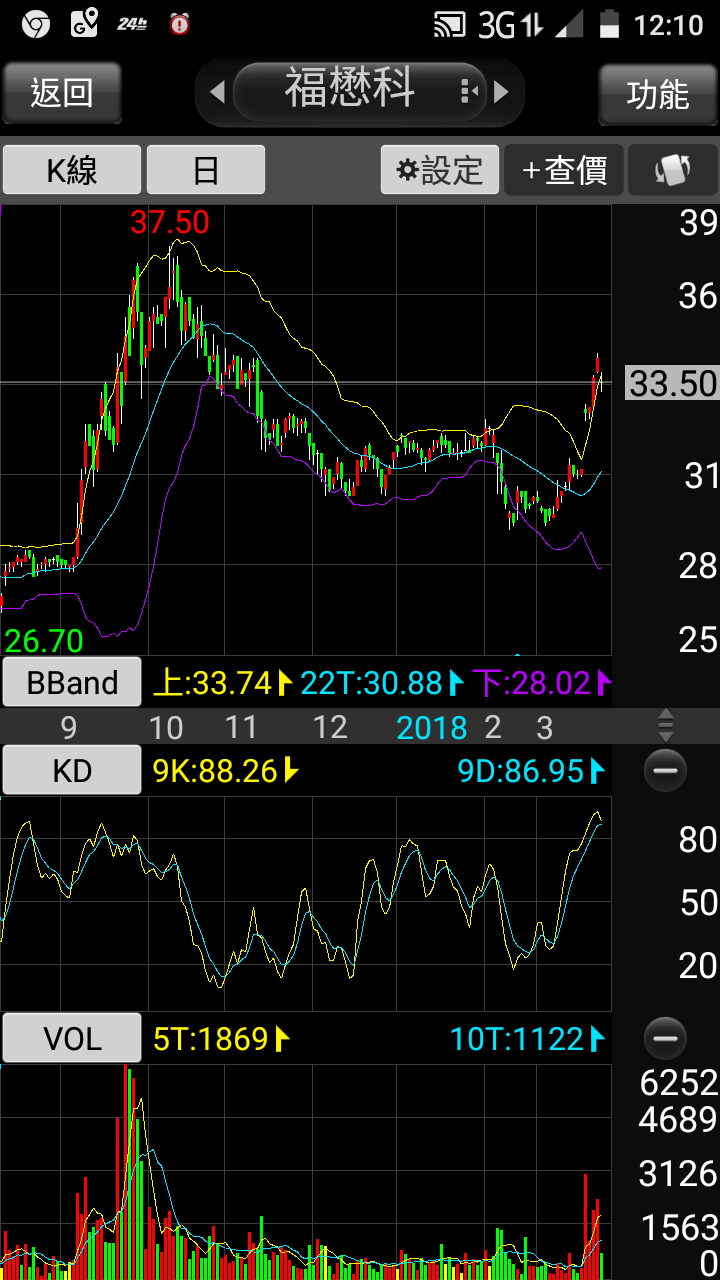This screenshot has height=1280, width=720.
Task: Go to previous stock with left arrow
Action: pos(217,93)
